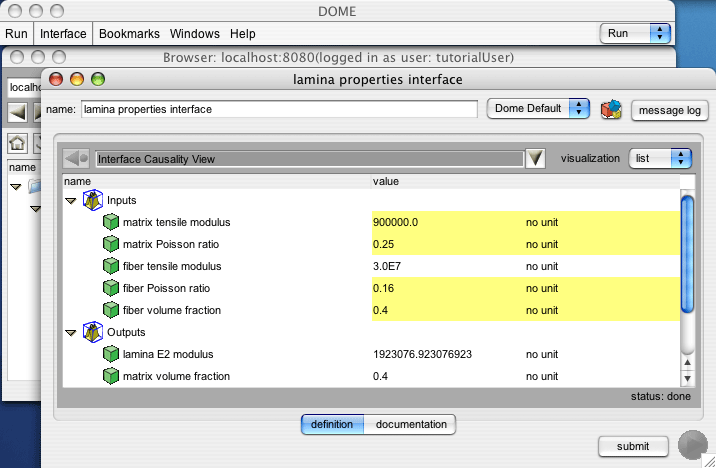This screenshot has height=468, width=716.
Task: Collapse the top tree node in the Browser window
Action: (16, 187)
